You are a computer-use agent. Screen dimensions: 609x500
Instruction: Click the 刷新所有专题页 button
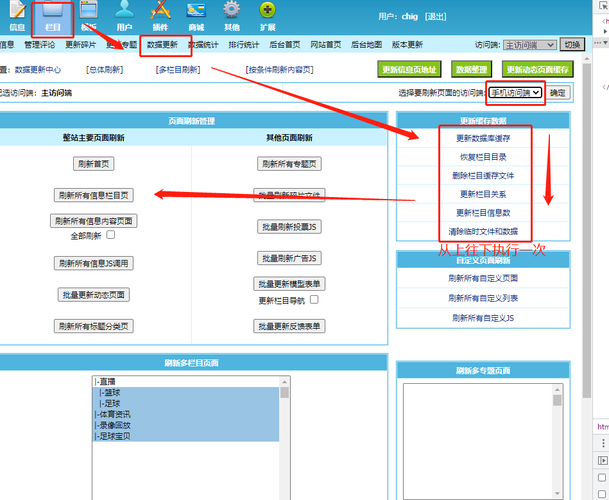[x=289, y=164]
